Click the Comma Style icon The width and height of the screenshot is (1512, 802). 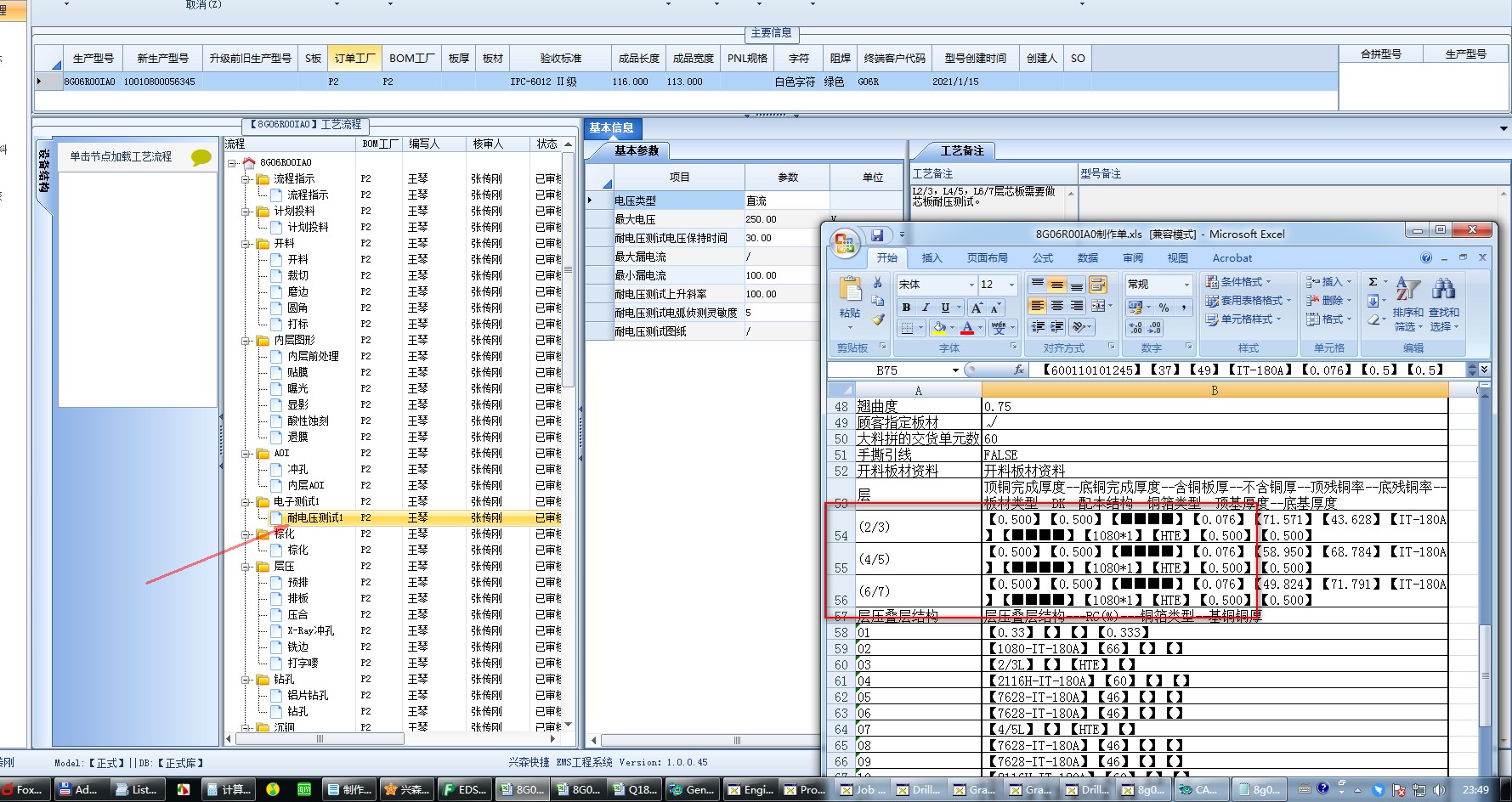1183,308
